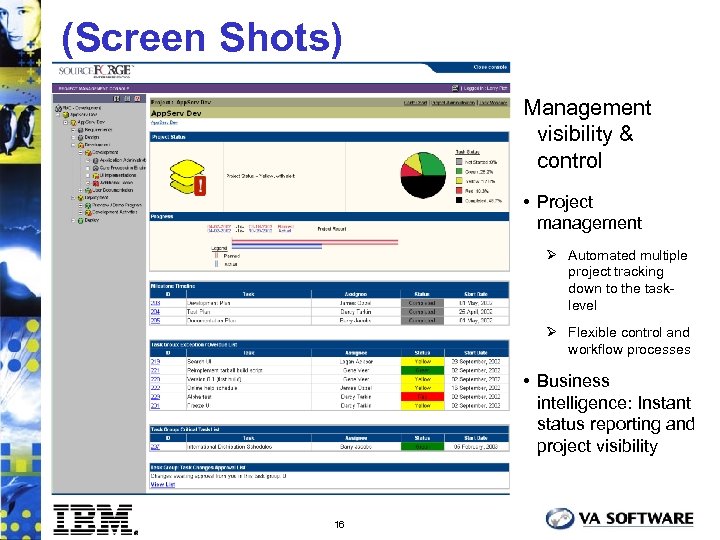Click the black Completed legend swatch
720x540 pixels.
pyautogui.click(x=459, y=200)
